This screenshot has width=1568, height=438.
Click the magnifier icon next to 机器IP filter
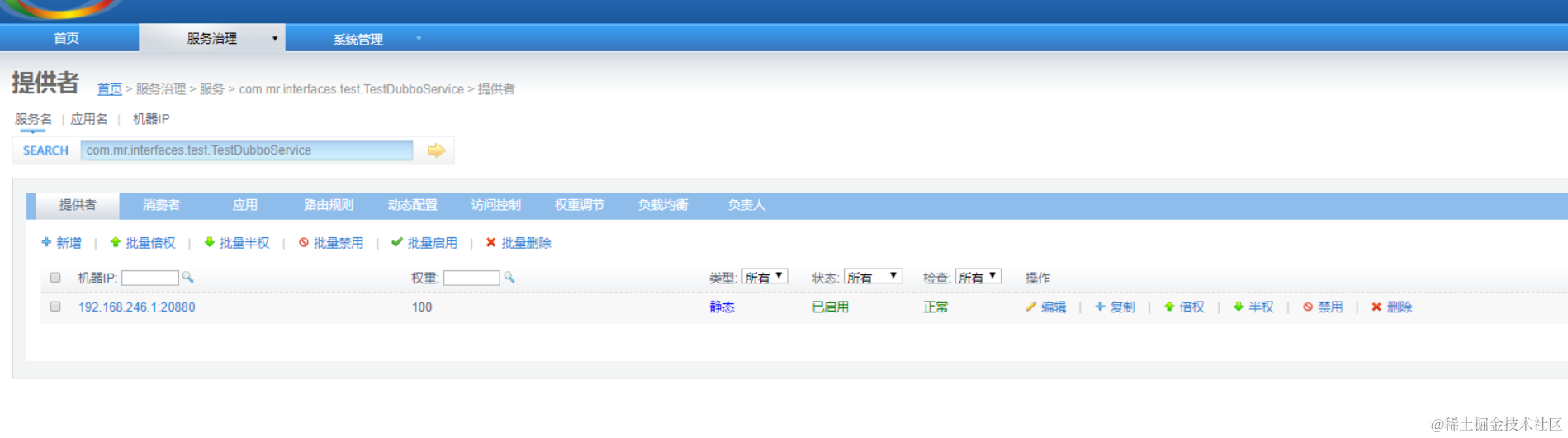(187, 278)
